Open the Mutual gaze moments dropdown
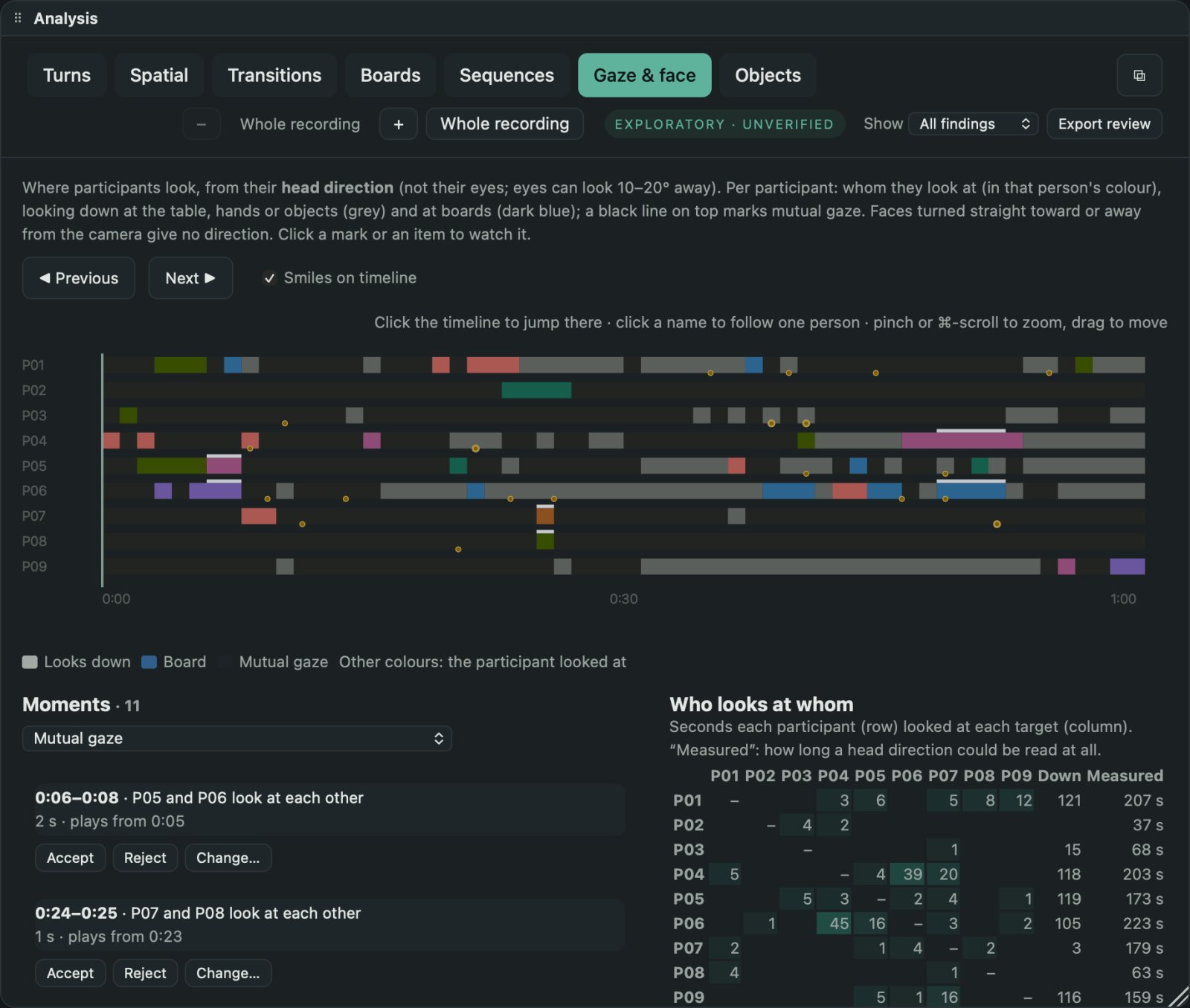 coord(237,739)
